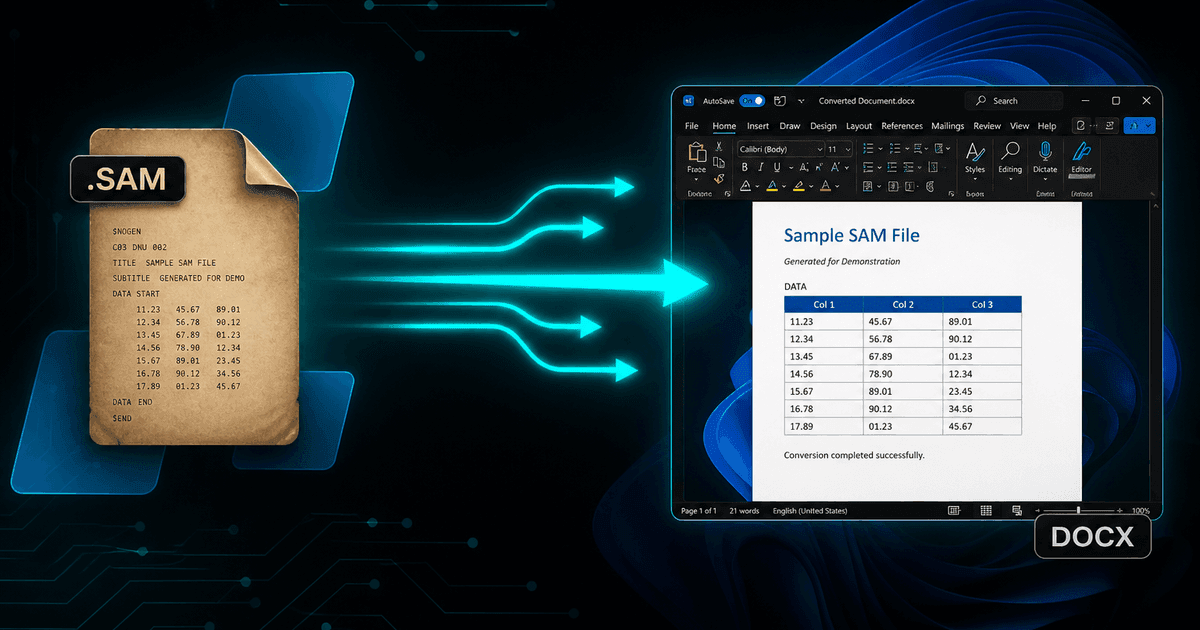Click the zoom in plus icon

click(x=1120, y=510)
